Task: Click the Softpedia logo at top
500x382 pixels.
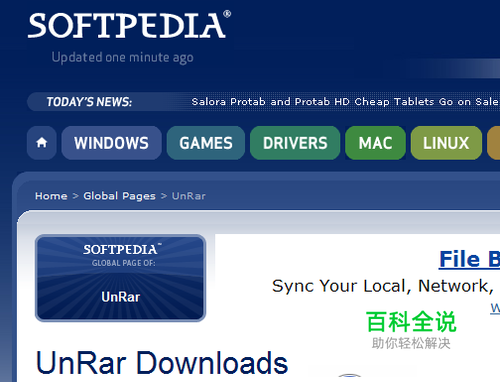Action: point(129,25)
